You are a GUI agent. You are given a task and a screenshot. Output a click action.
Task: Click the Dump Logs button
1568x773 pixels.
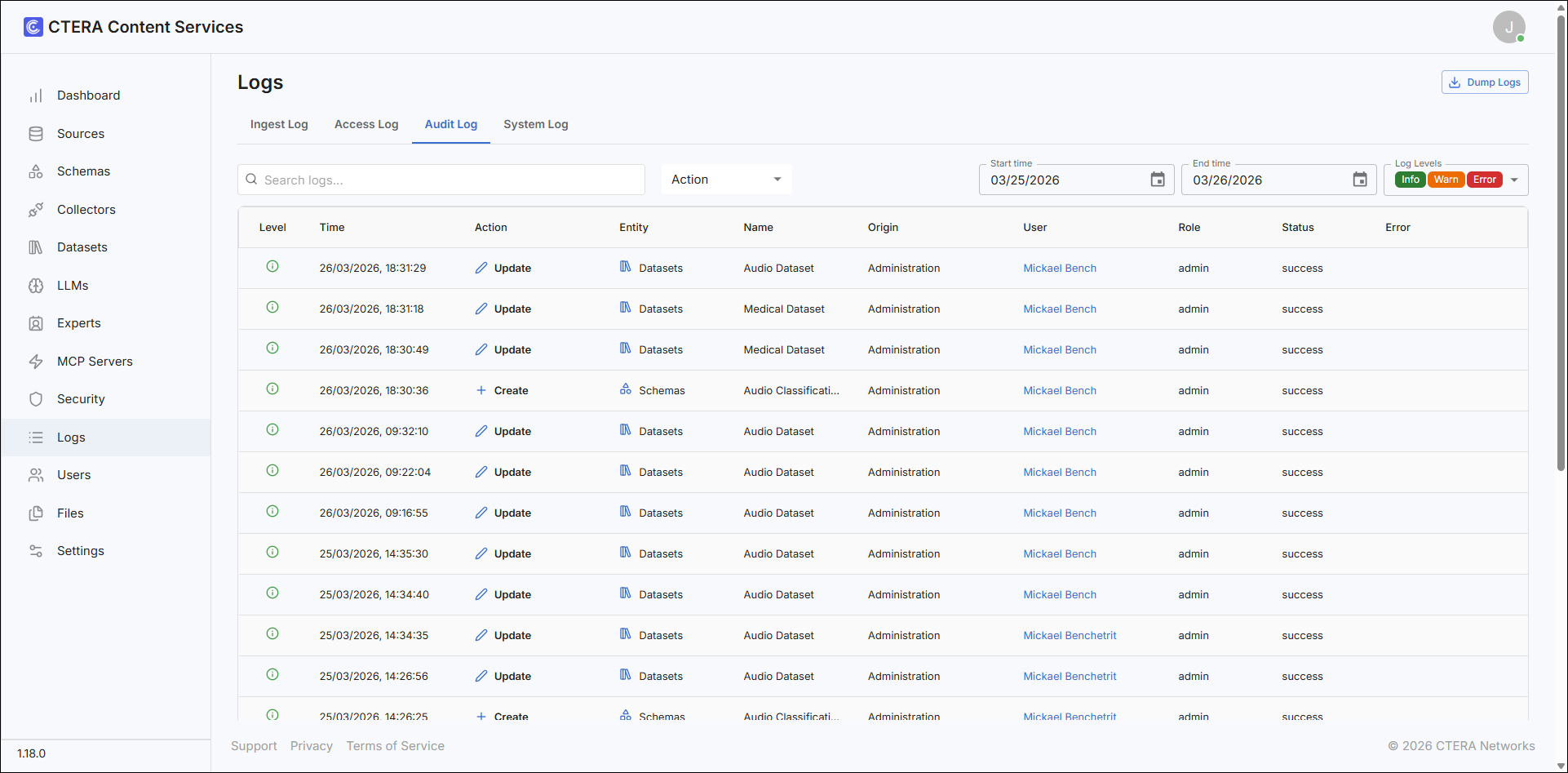point(1485,82)
